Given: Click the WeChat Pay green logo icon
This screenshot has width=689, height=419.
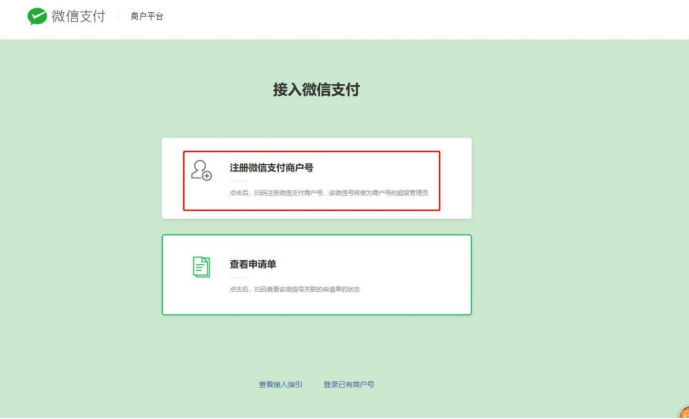Looking at the screenshot, I should pyautogui.click(x=37, y=16).
